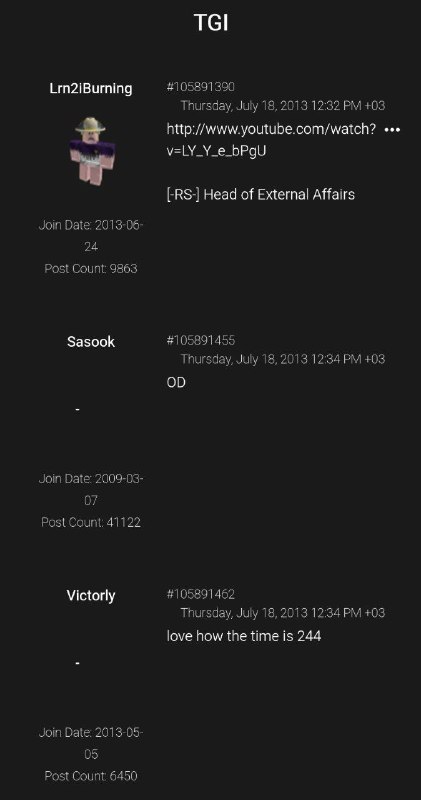
Task: Open the YouTube link in first post
Action: (271, 140)
